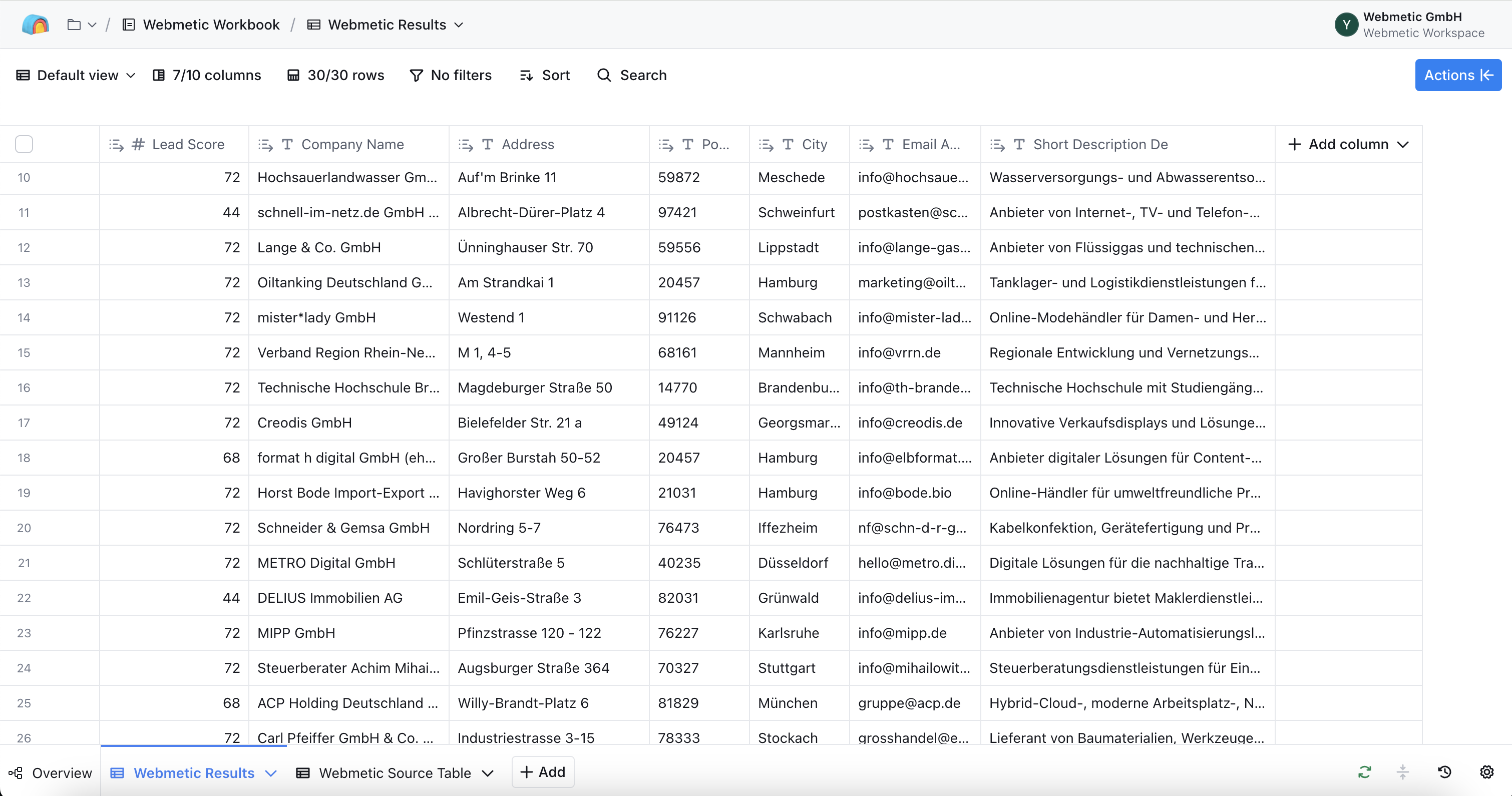This screenshot has height=796, width=1512.
Task: Open Webmetic Workbook breadcrumb link
Action: pyautogui.click(x=201, y=25)
